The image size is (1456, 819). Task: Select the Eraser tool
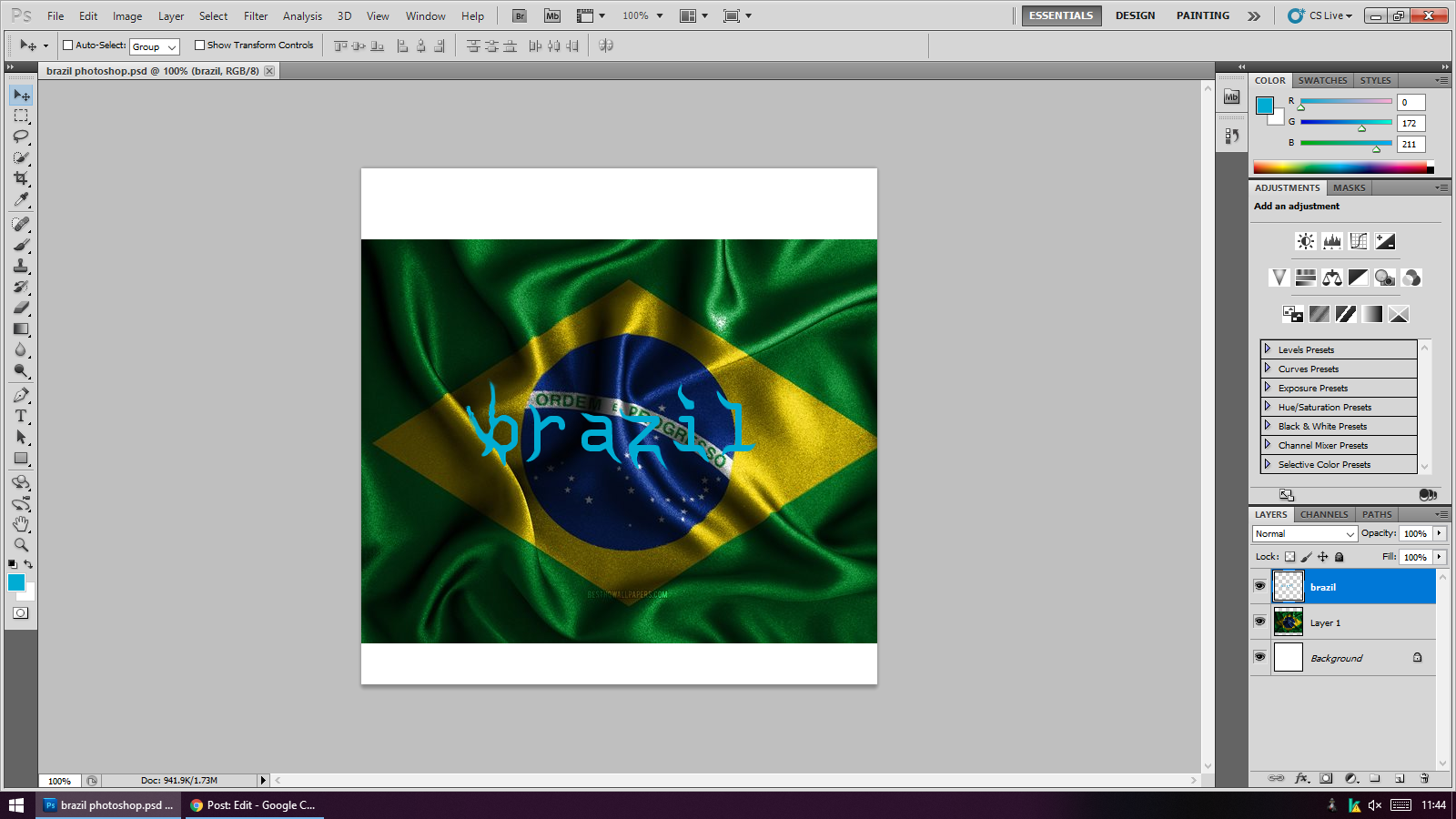(x=21, y=308)
